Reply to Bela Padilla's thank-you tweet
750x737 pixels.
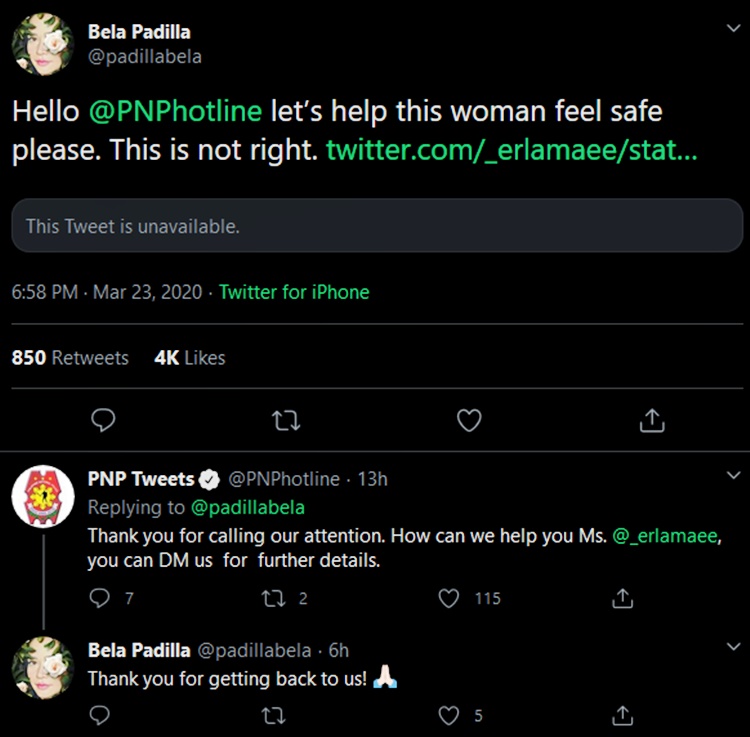click(x=99, y=715)
